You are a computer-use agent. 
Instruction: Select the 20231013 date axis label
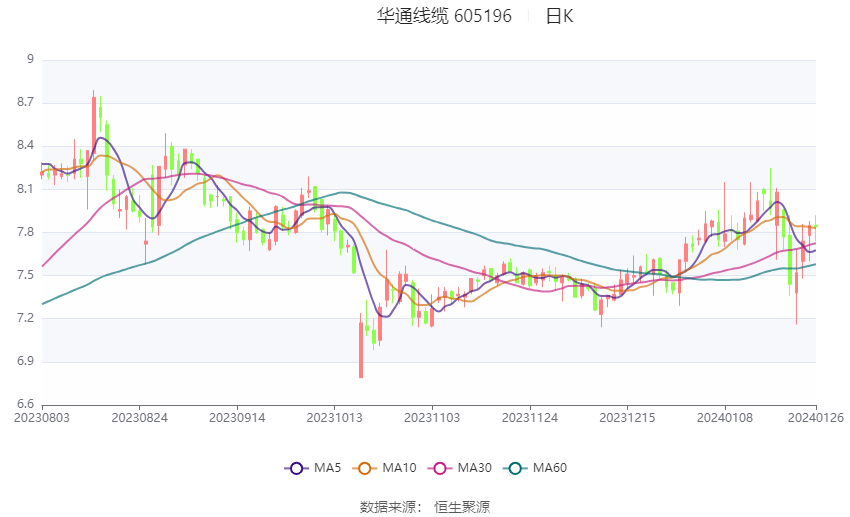click(x=334, y=418)
